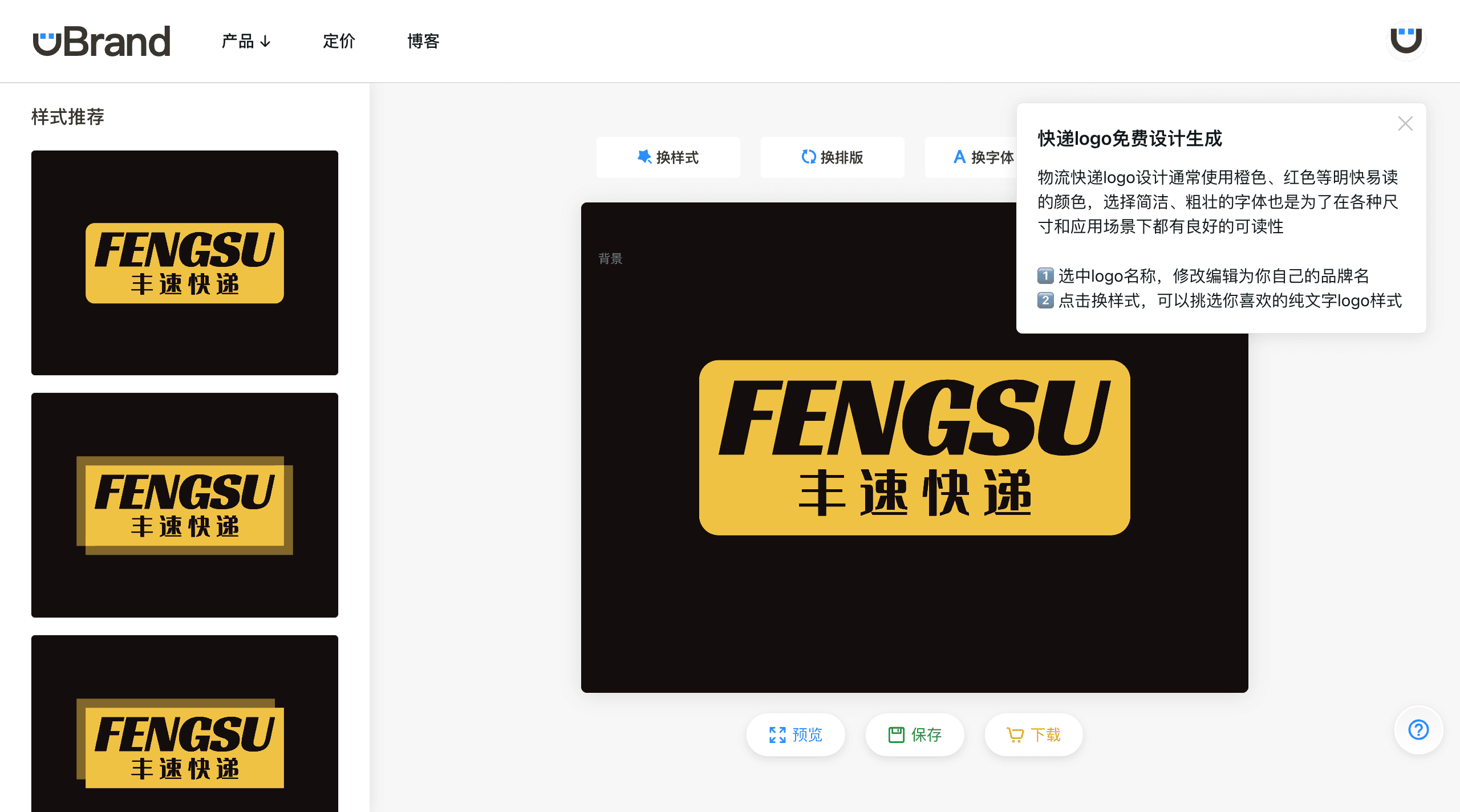Viewport: 1460px width, 812px height.
Task: Open the 产品 dropdown menu
Action: point(246,41)
